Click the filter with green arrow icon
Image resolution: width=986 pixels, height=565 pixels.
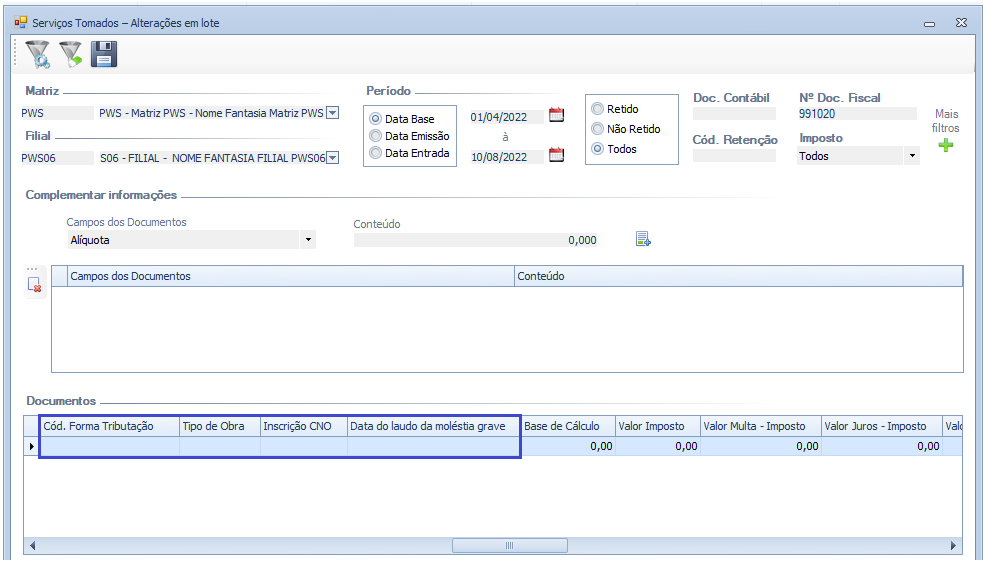[x=70, y=54]
